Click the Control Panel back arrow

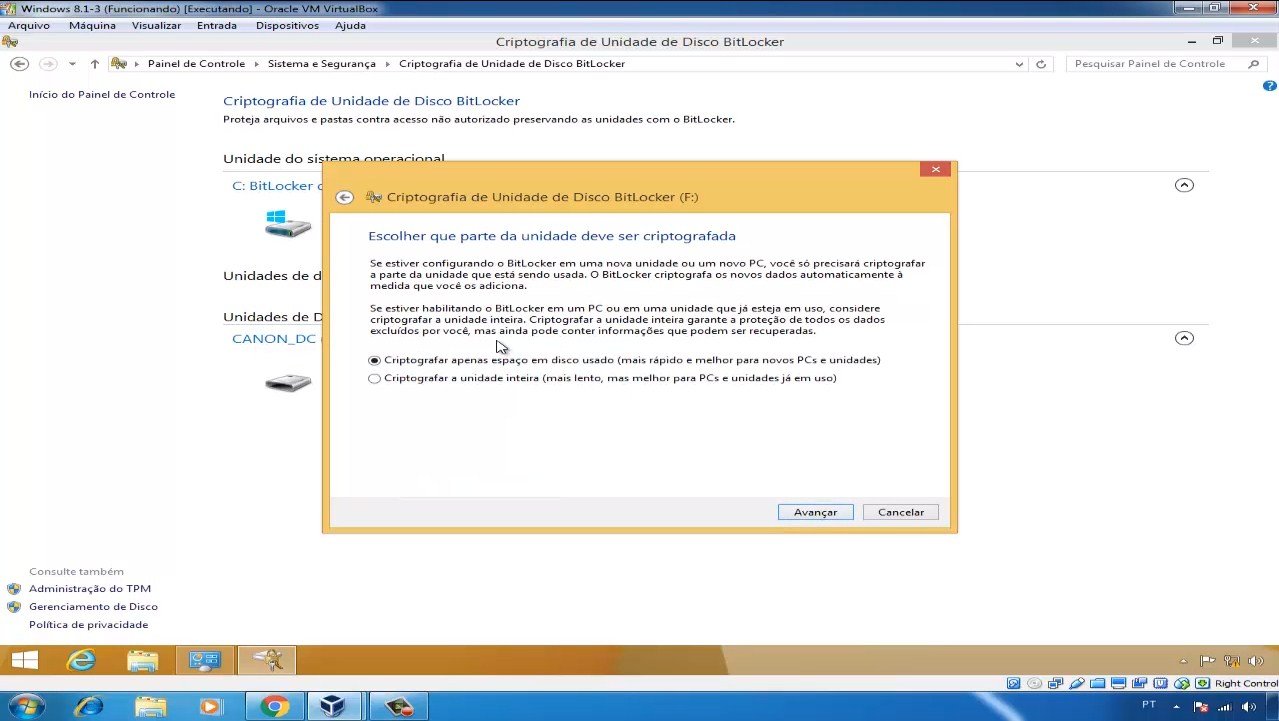(x=19, y=63)
